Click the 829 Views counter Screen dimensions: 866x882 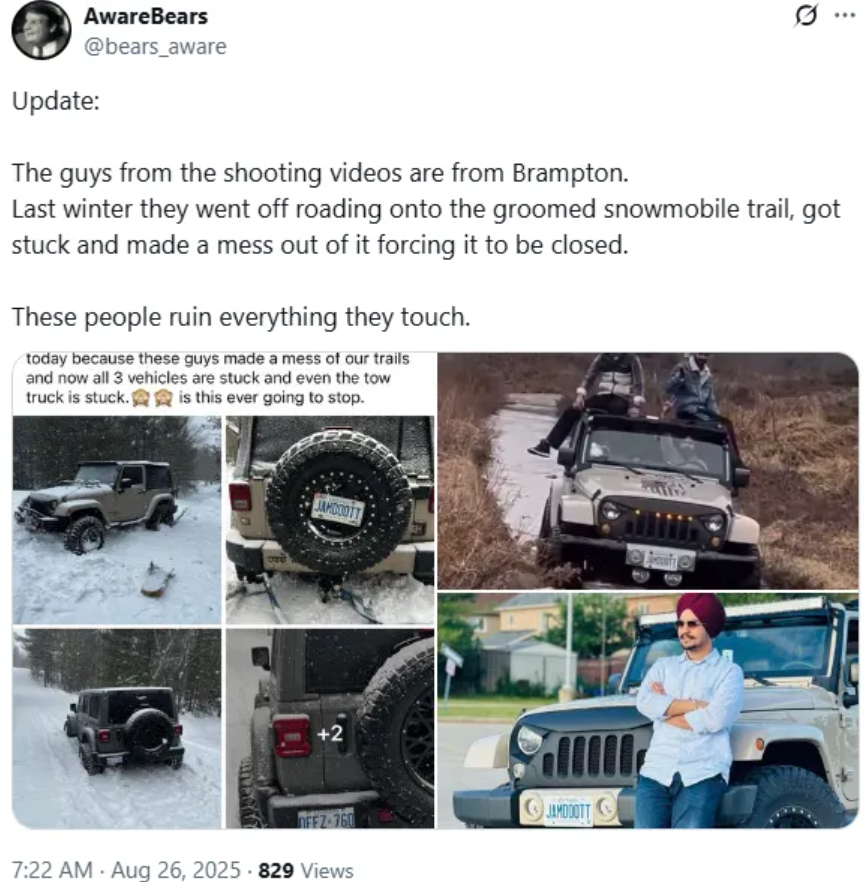306,870
